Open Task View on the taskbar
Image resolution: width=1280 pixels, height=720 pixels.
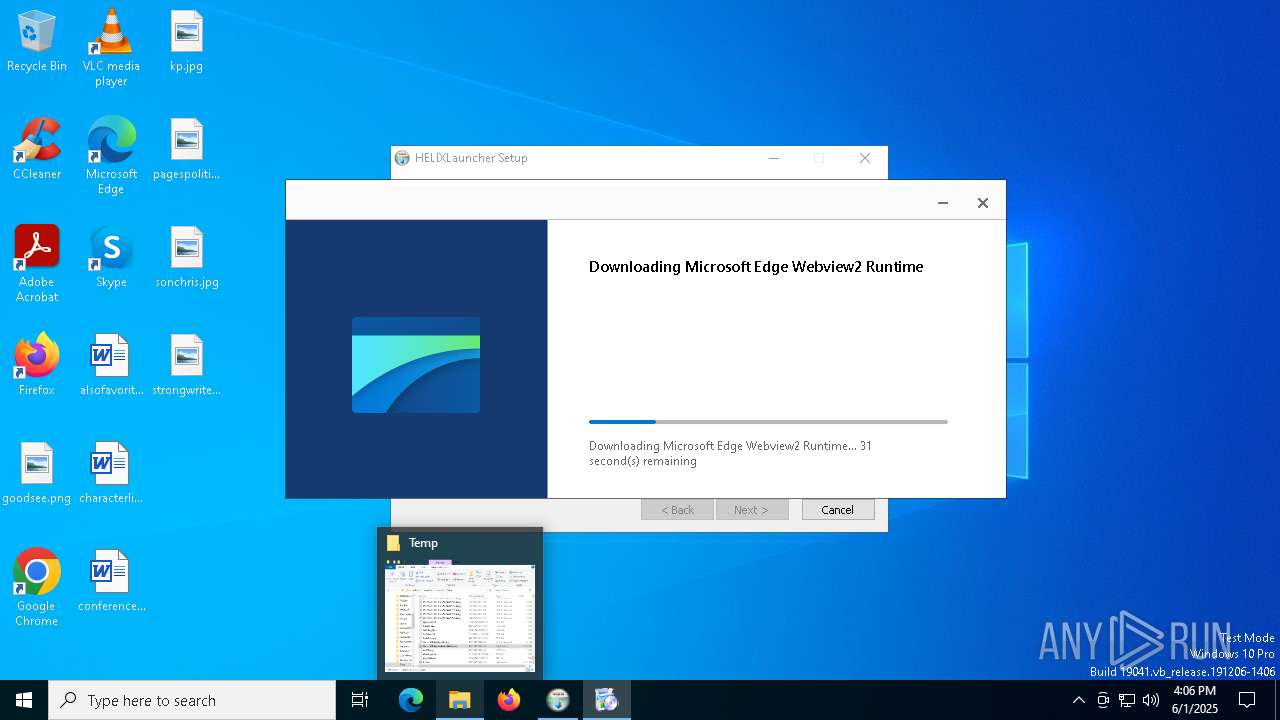click(x=360, y=700)
